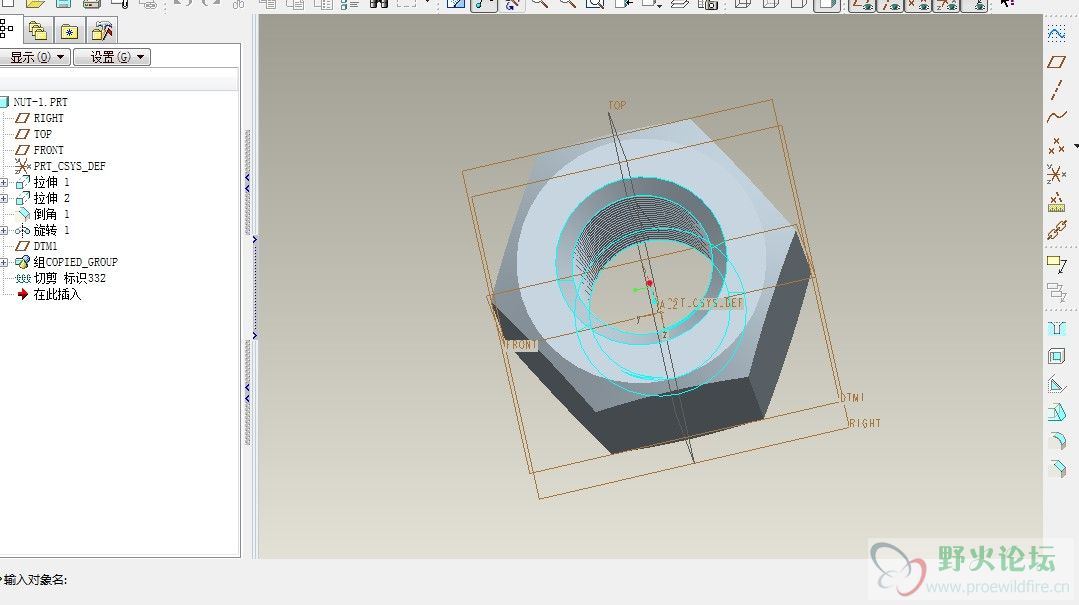The image size is (1079, 605).
Task: Select the Shell tool
Action: [x=1056, y=356]
